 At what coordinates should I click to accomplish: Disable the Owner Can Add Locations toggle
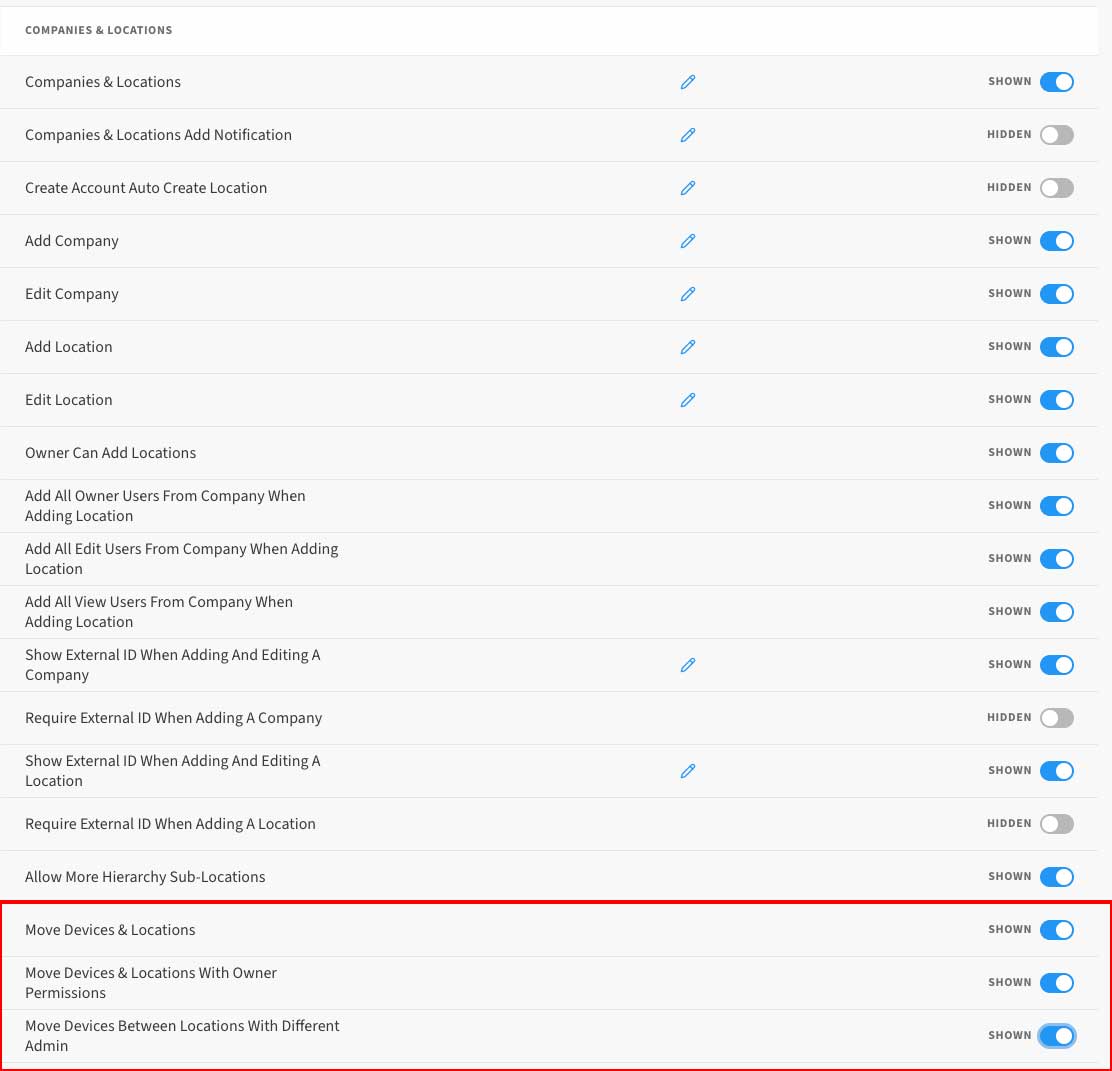(1056, 453)
